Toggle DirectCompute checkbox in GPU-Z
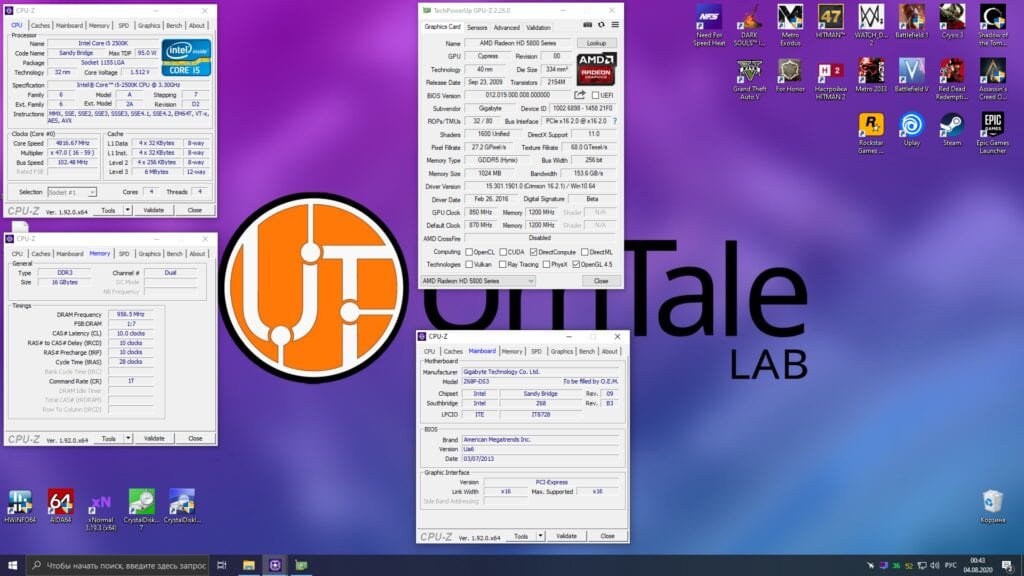The image size is (1024, 576). (534, 252)
